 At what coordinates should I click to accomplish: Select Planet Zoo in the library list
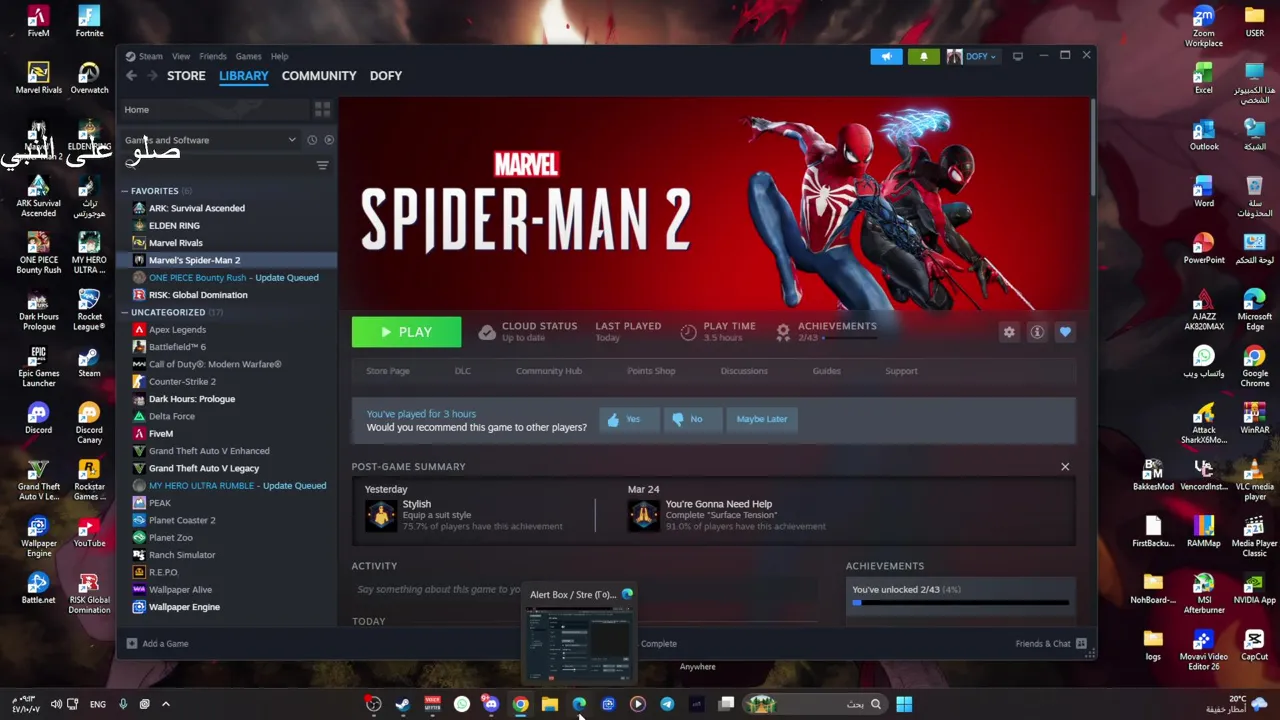(170, 537)
